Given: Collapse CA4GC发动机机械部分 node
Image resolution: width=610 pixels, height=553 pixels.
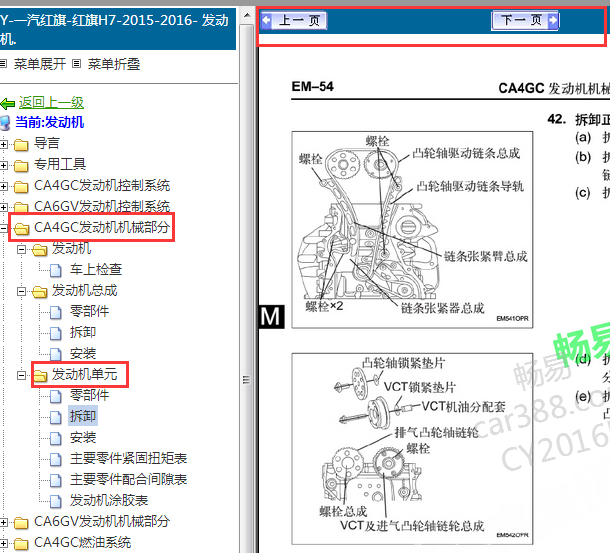Looking at the screenshot, I should point(4,228).
